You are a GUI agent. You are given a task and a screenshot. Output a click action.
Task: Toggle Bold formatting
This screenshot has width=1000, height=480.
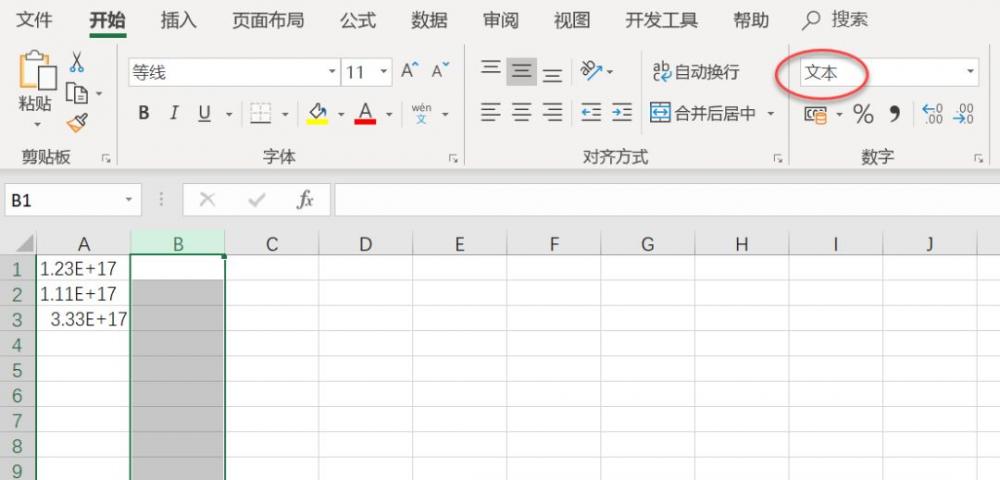click(x=143, y=113)
